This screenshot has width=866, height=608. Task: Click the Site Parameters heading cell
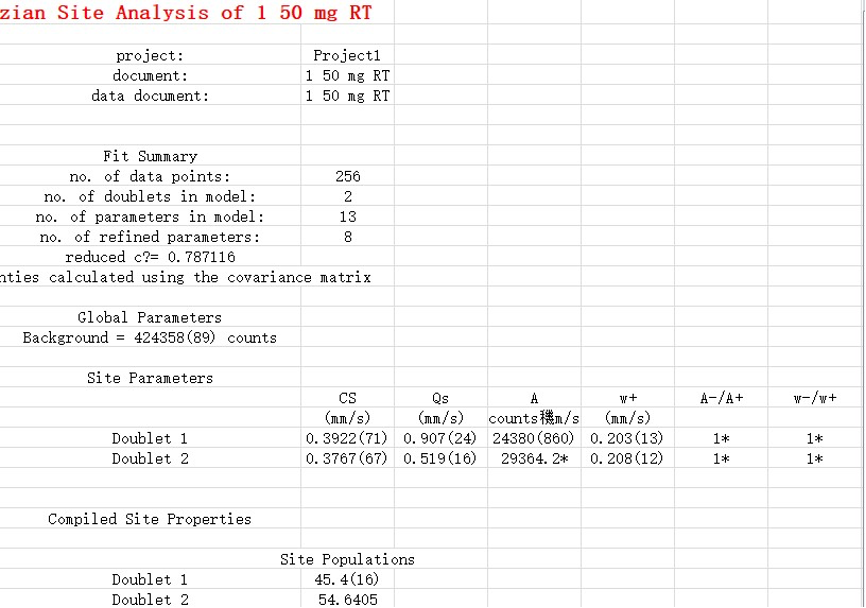pos(150,378)
